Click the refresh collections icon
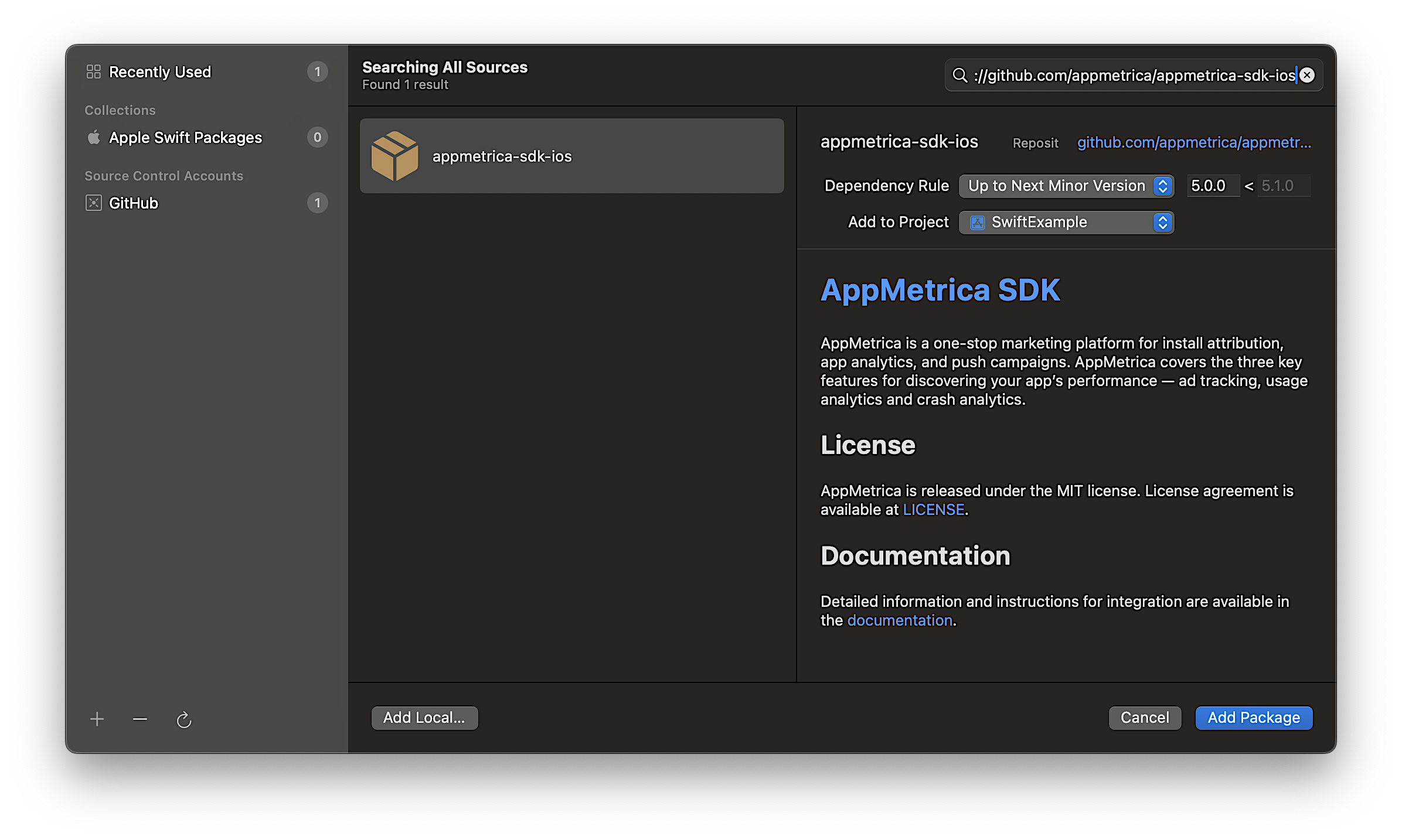The width and height of the screenshot is (1402, 840). pyautogui.click(x=184, y=719)
